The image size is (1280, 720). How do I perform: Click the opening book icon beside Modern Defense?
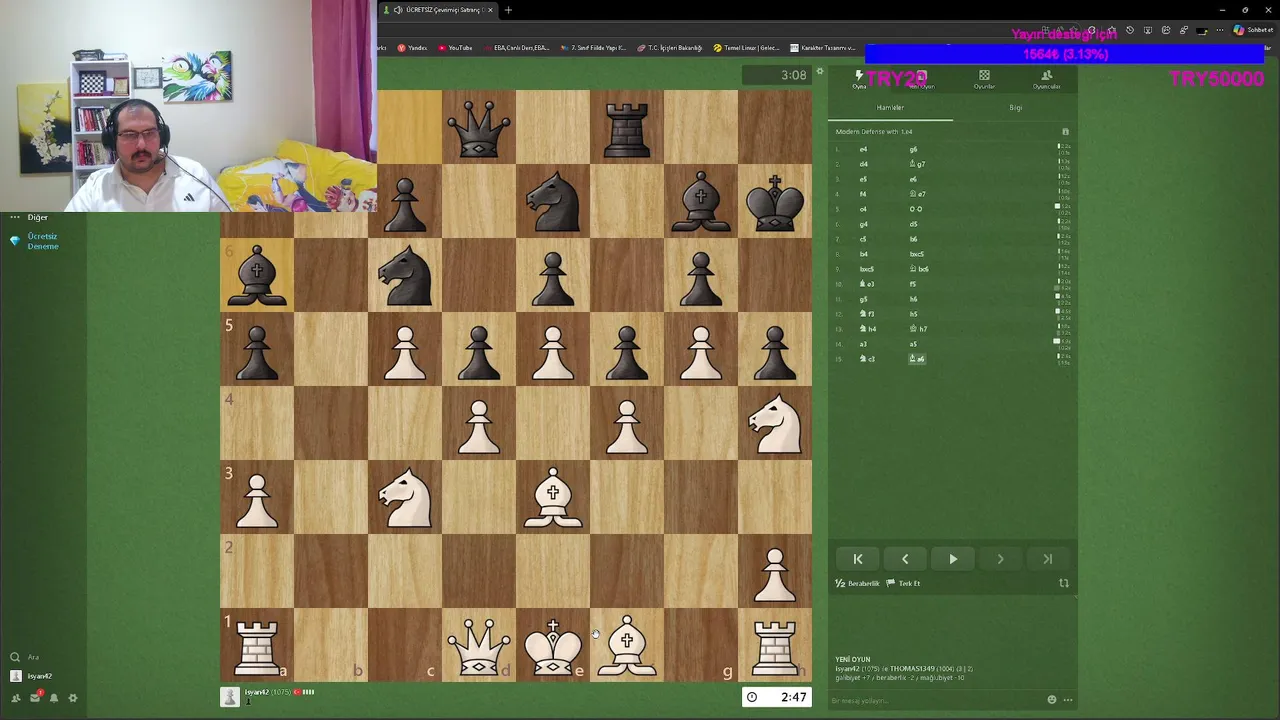(1065, 132)
